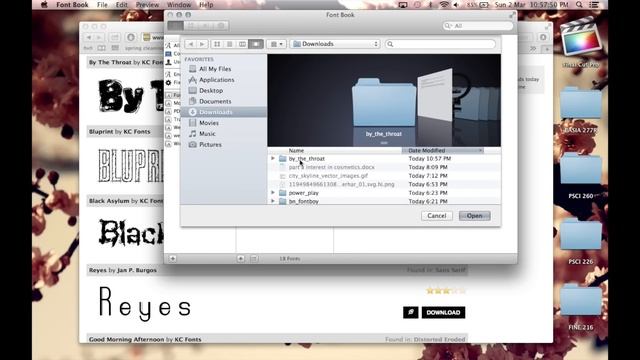This screenshot has width=640, height=360.
Task: Click the Wi-Fi status icon
Action: pyautogui.click(x=444, y=5)
